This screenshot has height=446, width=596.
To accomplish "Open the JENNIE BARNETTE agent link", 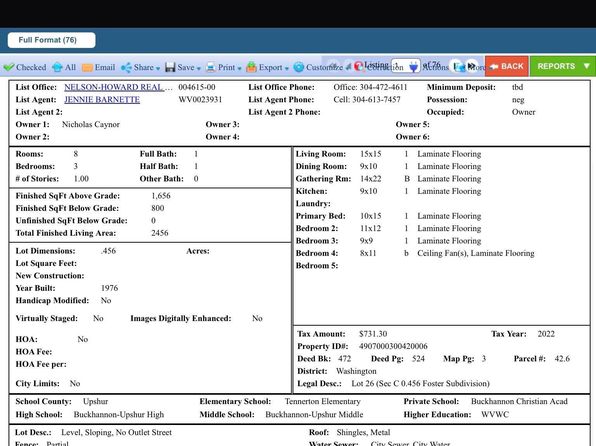I will click(x=102, y=100).
